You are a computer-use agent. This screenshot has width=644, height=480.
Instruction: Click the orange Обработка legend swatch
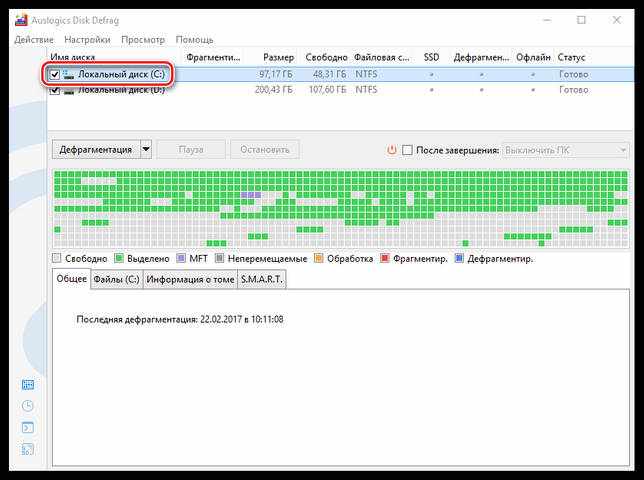click(318, 258)
